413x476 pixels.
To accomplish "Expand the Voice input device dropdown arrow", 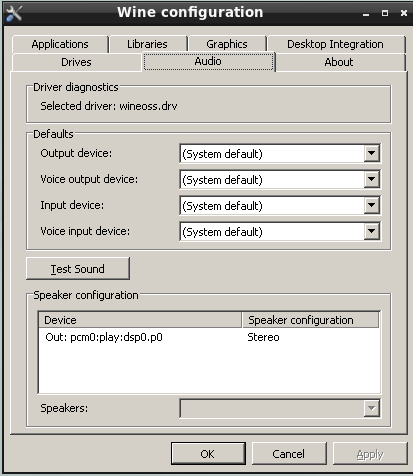I will [371, 232].
